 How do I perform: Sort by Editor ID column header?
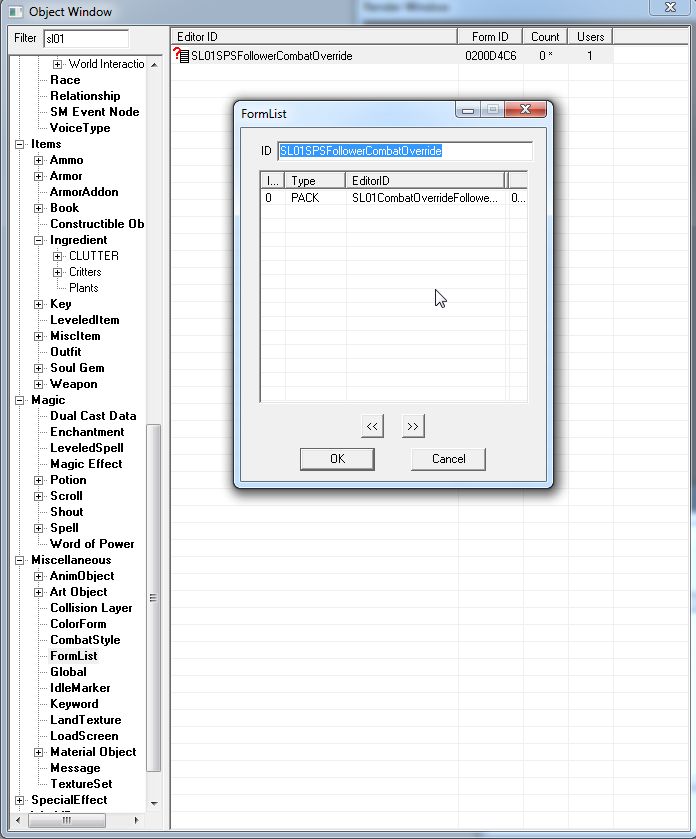[314, 37]
